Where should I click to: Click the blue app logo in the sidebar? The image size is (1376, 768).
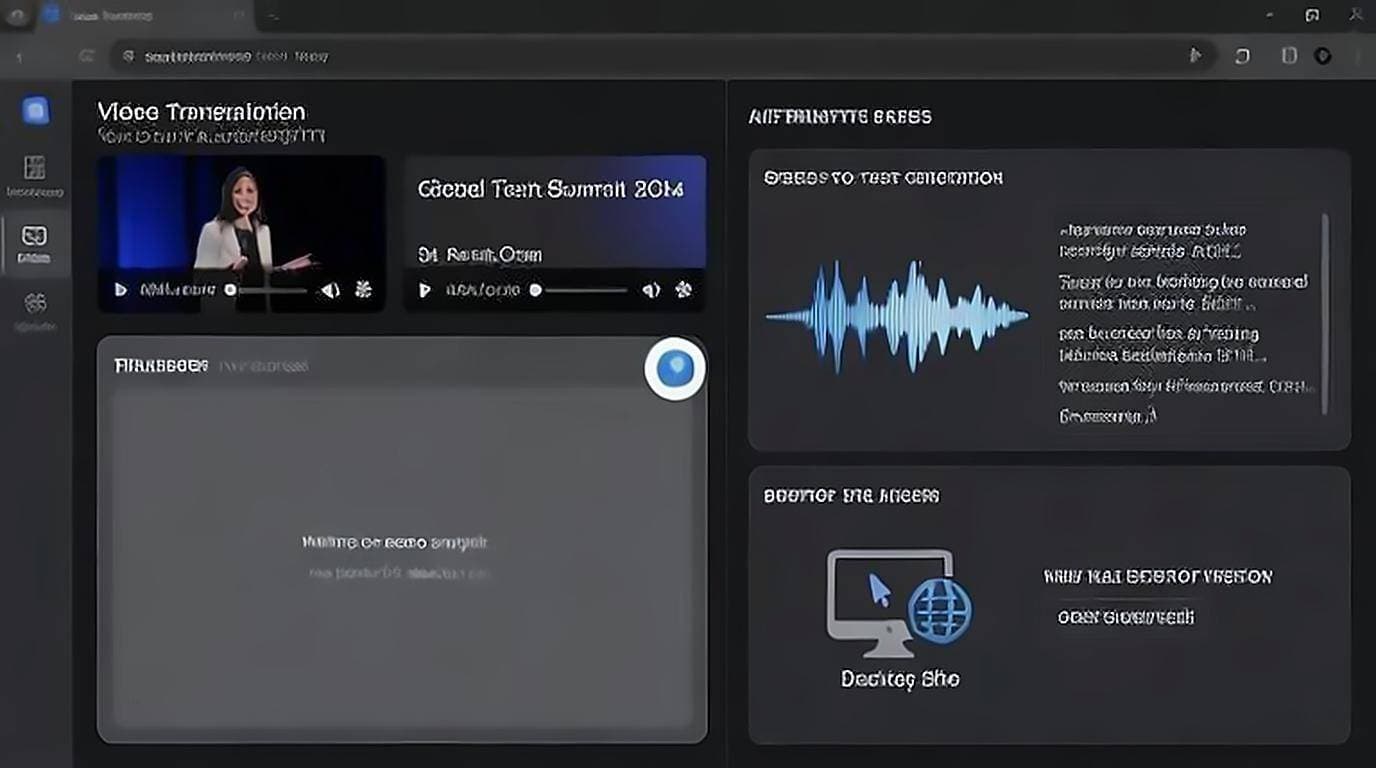(x=36, y=111)
